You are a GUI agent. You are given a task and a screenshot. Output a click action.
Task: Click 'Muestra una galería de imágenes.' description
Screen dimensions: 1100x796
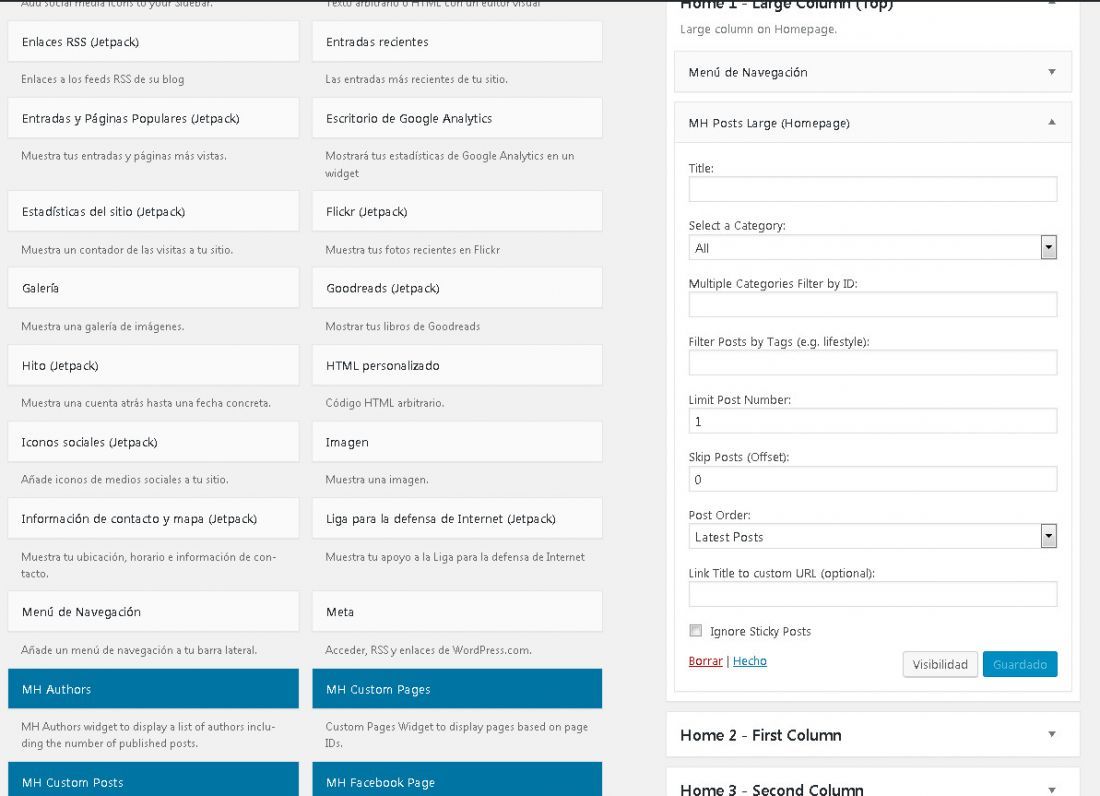(102, 326)
